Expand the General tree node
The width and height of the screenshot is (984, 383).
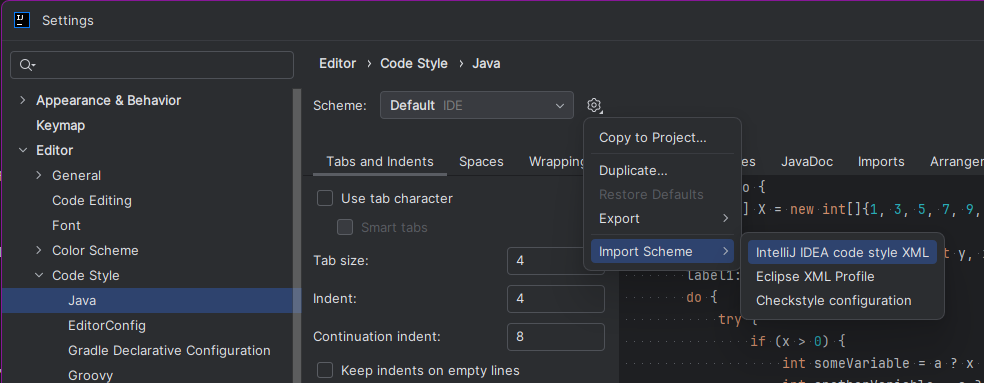[x=40, y=176]
